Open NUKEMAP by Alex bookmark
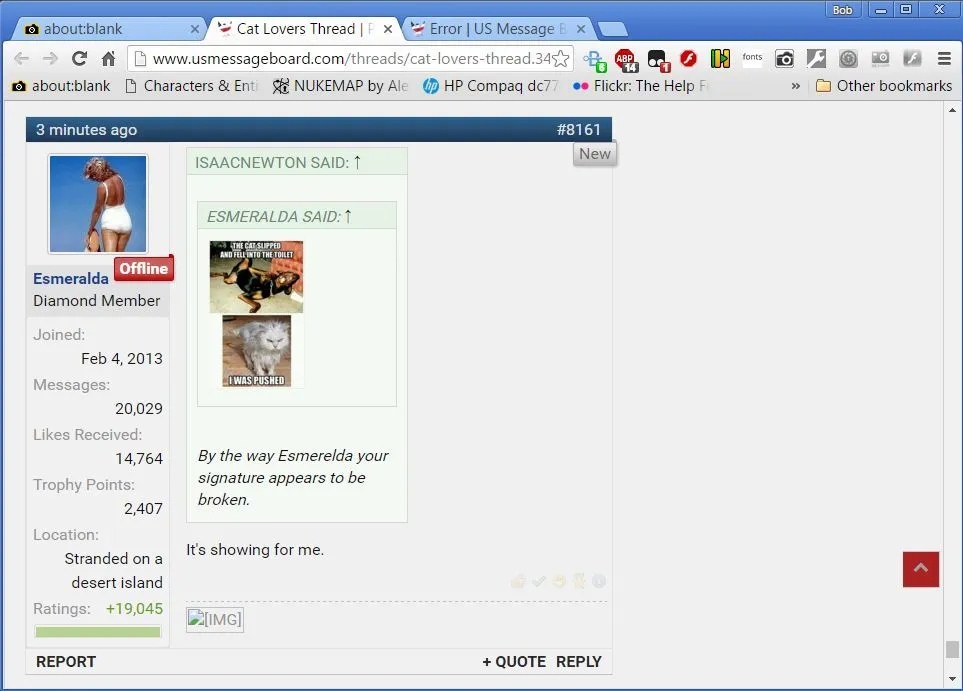 click(x=340, y=86)
